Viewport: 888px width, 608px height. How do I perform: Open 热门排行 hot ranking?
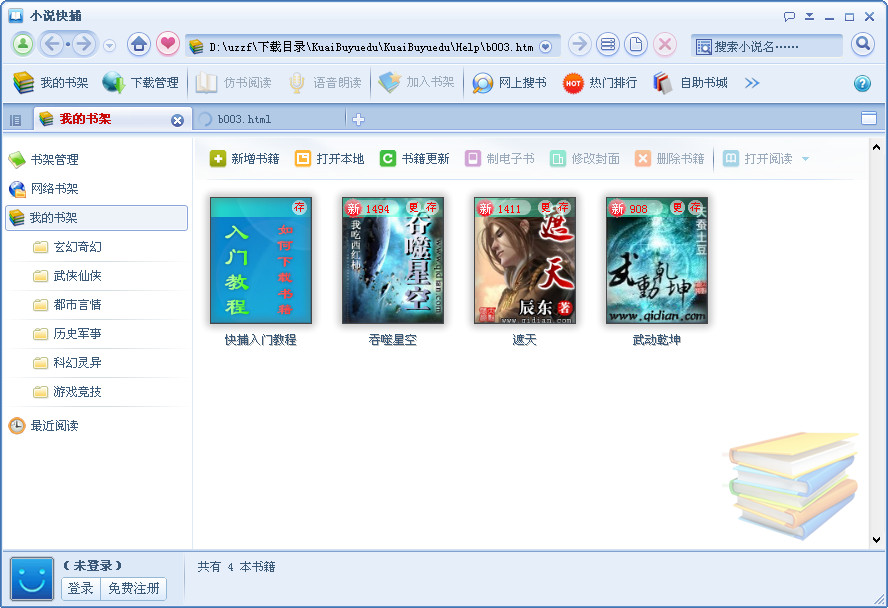pos(600,83)
